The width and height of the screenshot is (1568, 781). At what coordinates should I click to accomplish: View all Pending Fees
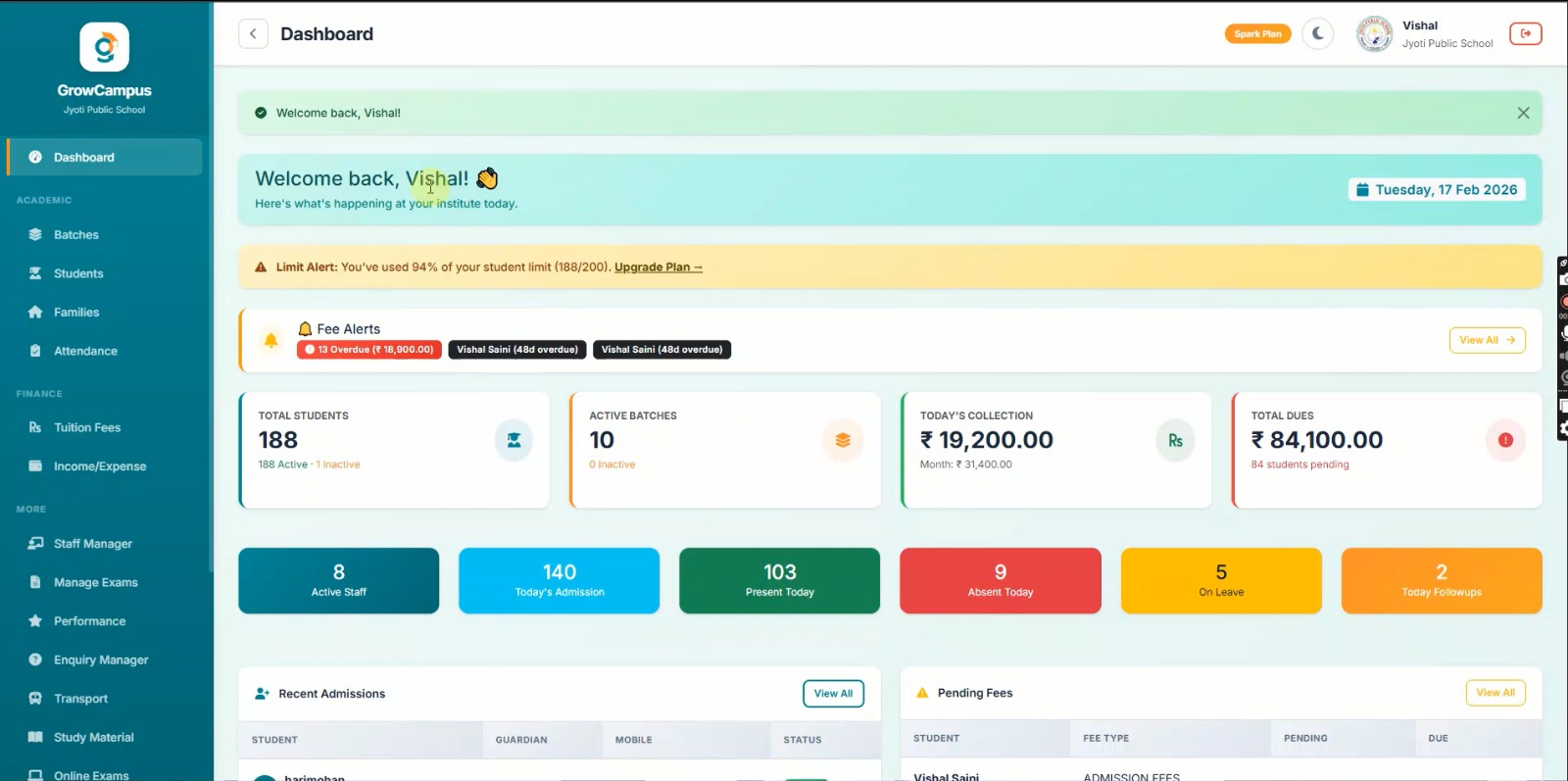tap(1494, 693)
